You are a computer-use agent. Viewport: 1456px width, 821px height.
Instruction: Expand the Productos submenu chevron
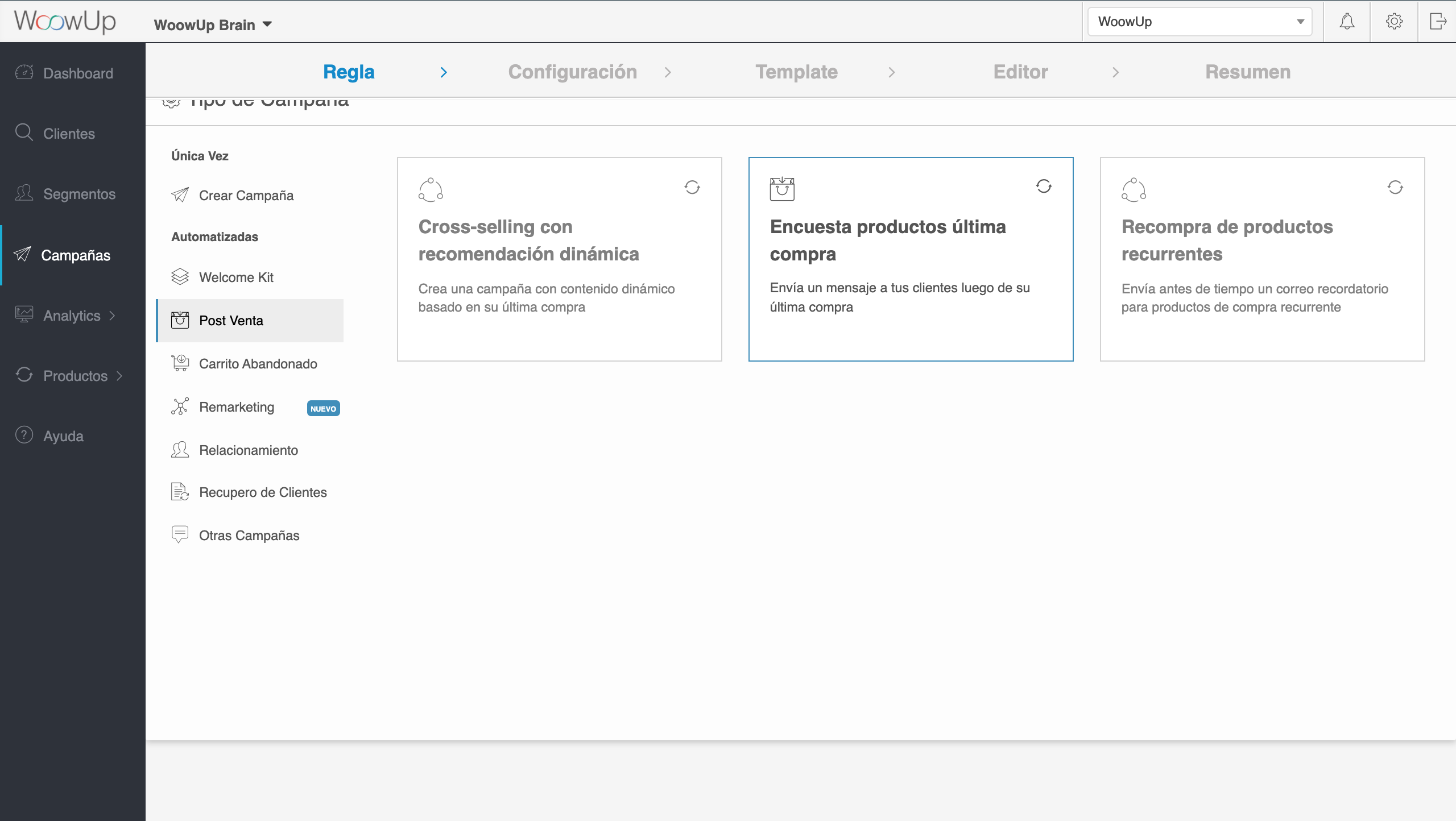(119, 376)
